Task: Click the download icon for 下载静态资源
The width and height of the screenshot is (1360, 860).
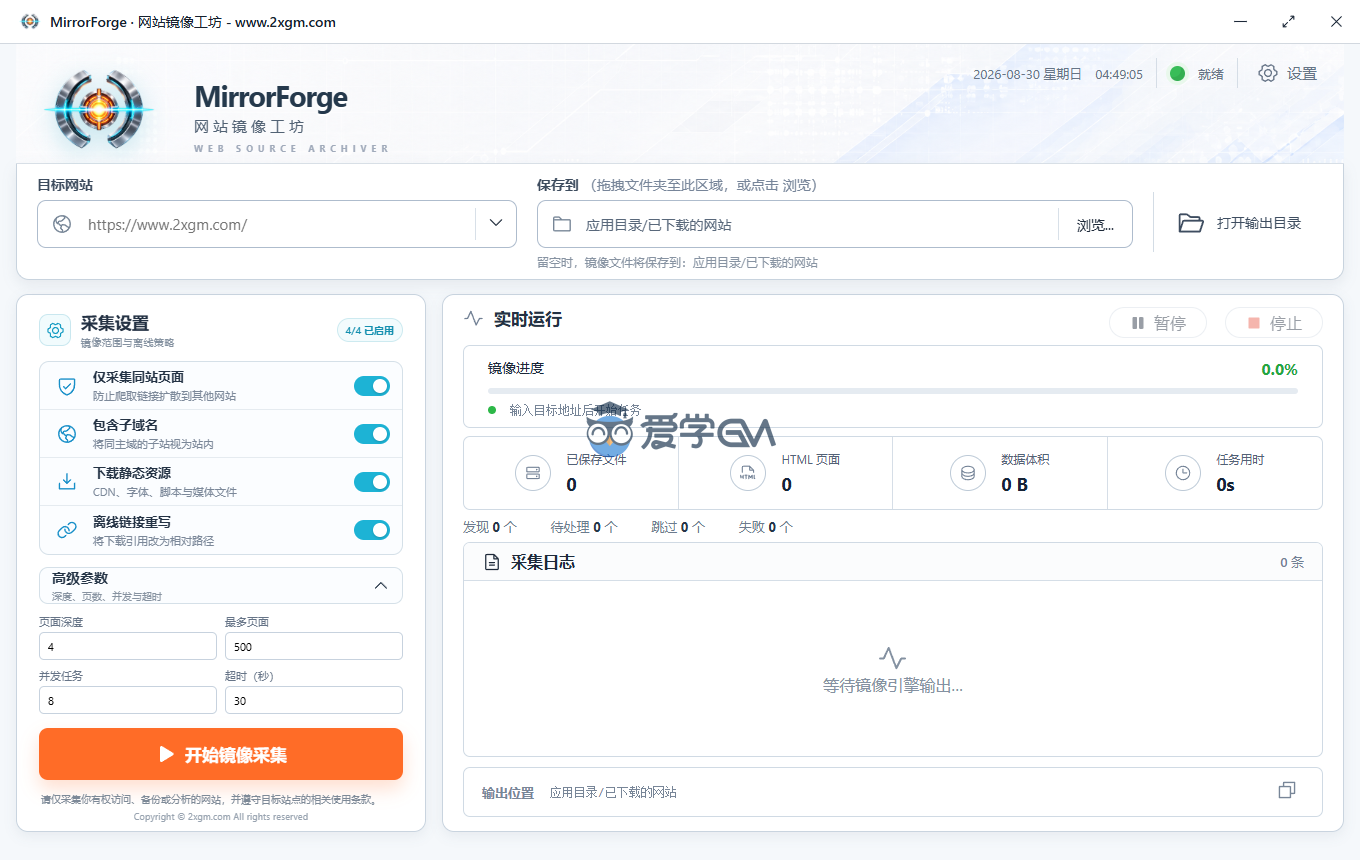Action: (67, 482)
